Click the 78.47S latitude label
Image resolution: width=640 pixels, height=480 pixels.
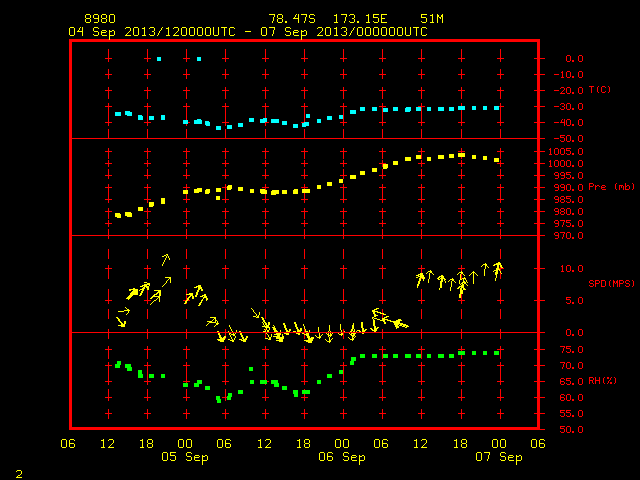292,19
